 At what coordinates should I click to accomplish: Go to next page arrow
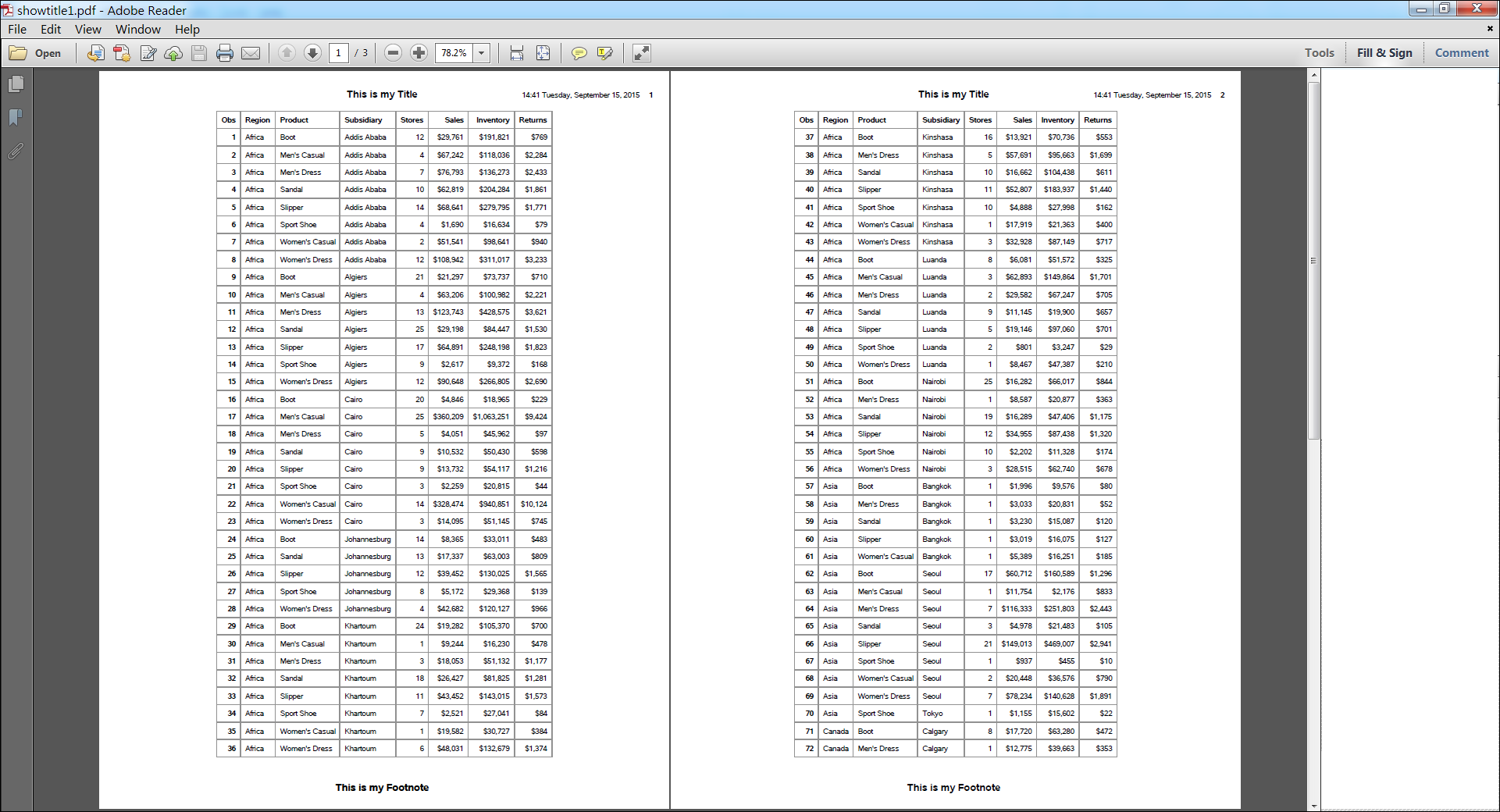click(x=312, y=53)
